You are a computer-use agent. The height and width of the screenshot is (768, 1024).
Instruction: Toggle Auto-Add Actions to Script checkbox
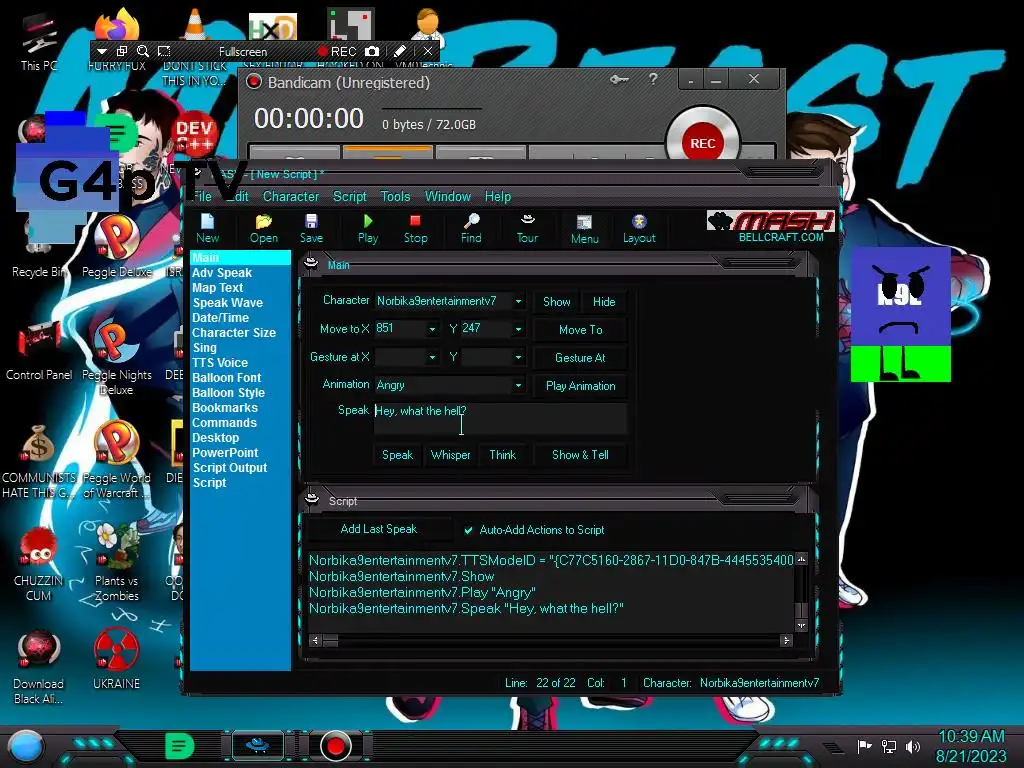pyautogui.click(x=468, y=530)
